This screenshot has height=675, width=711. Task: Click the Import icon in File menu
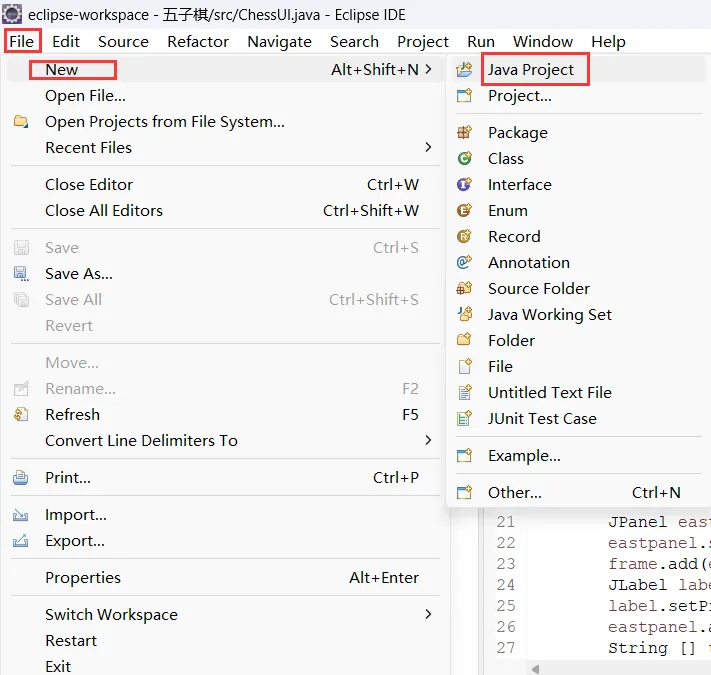[21, 515]
